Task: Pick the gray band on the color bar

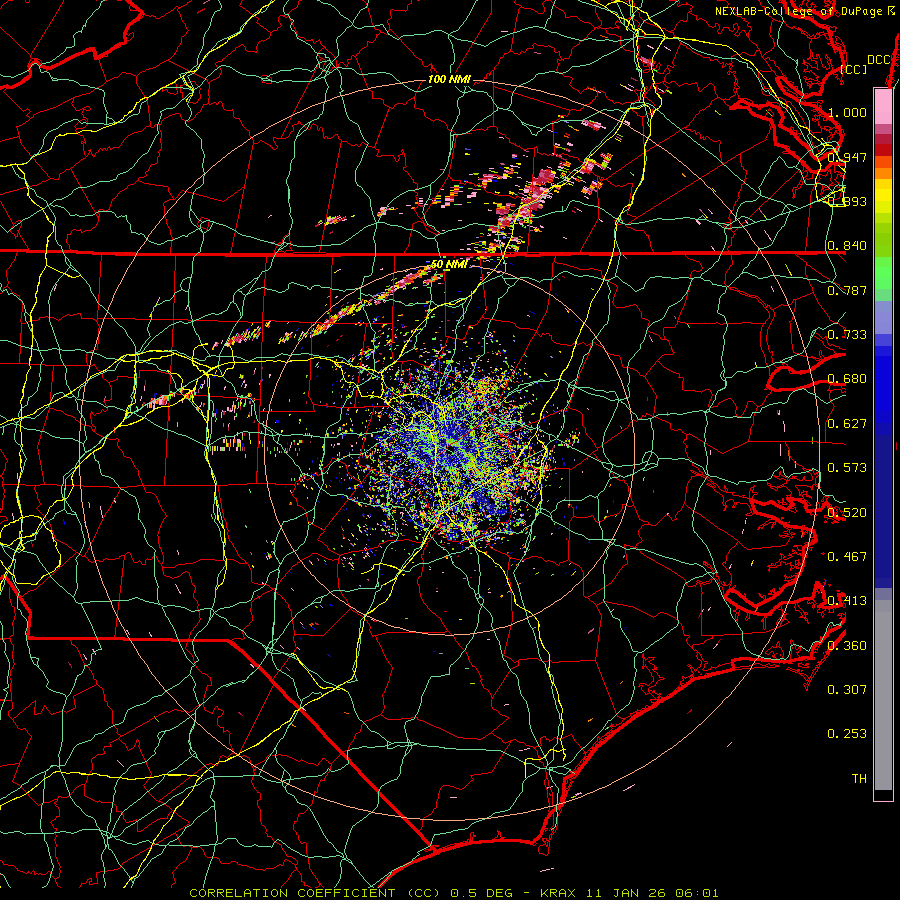Action: 883,695
